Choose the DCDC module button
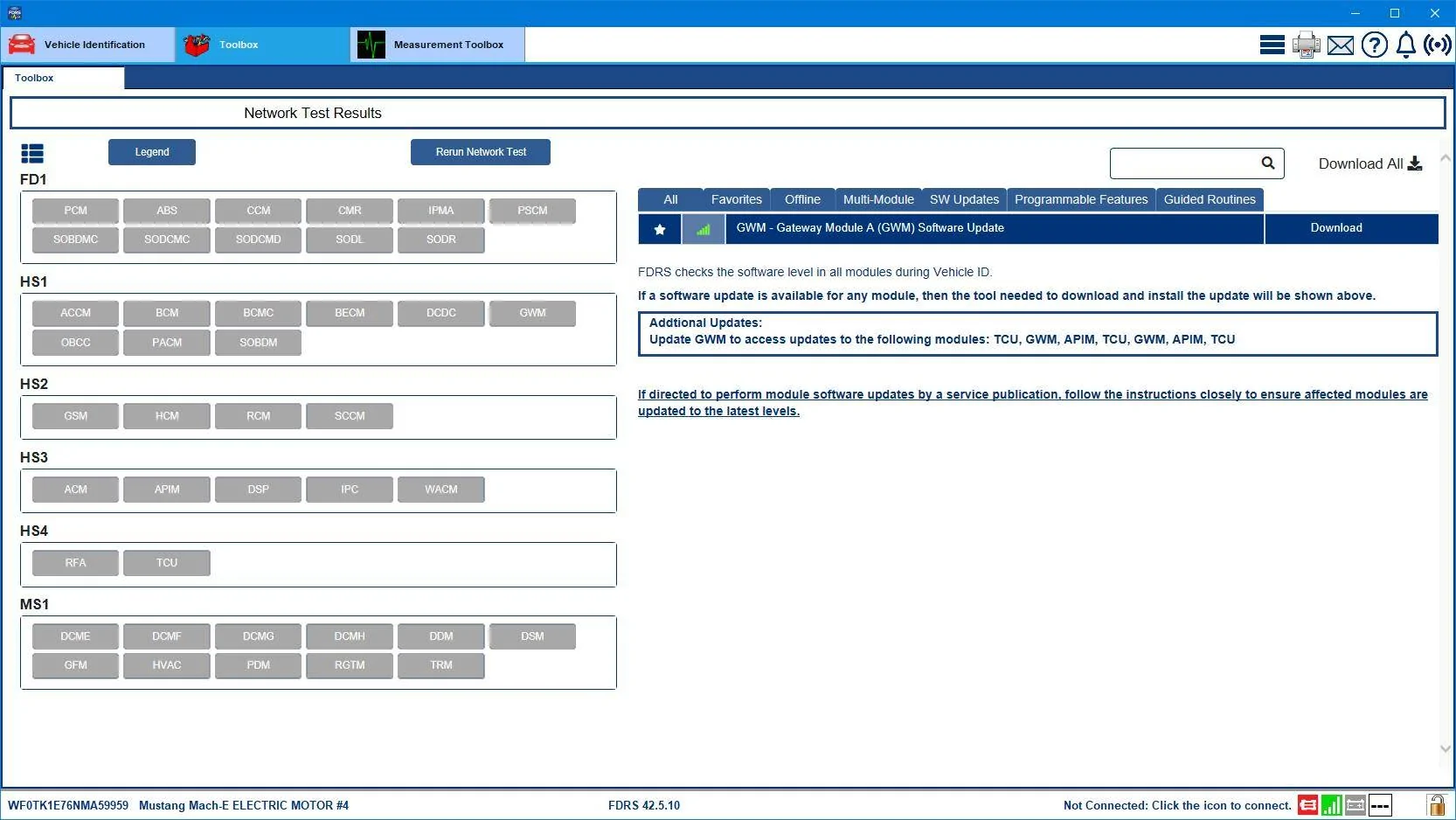The image size is (1456, 820). pyautogui.click(x=441, y=313)
